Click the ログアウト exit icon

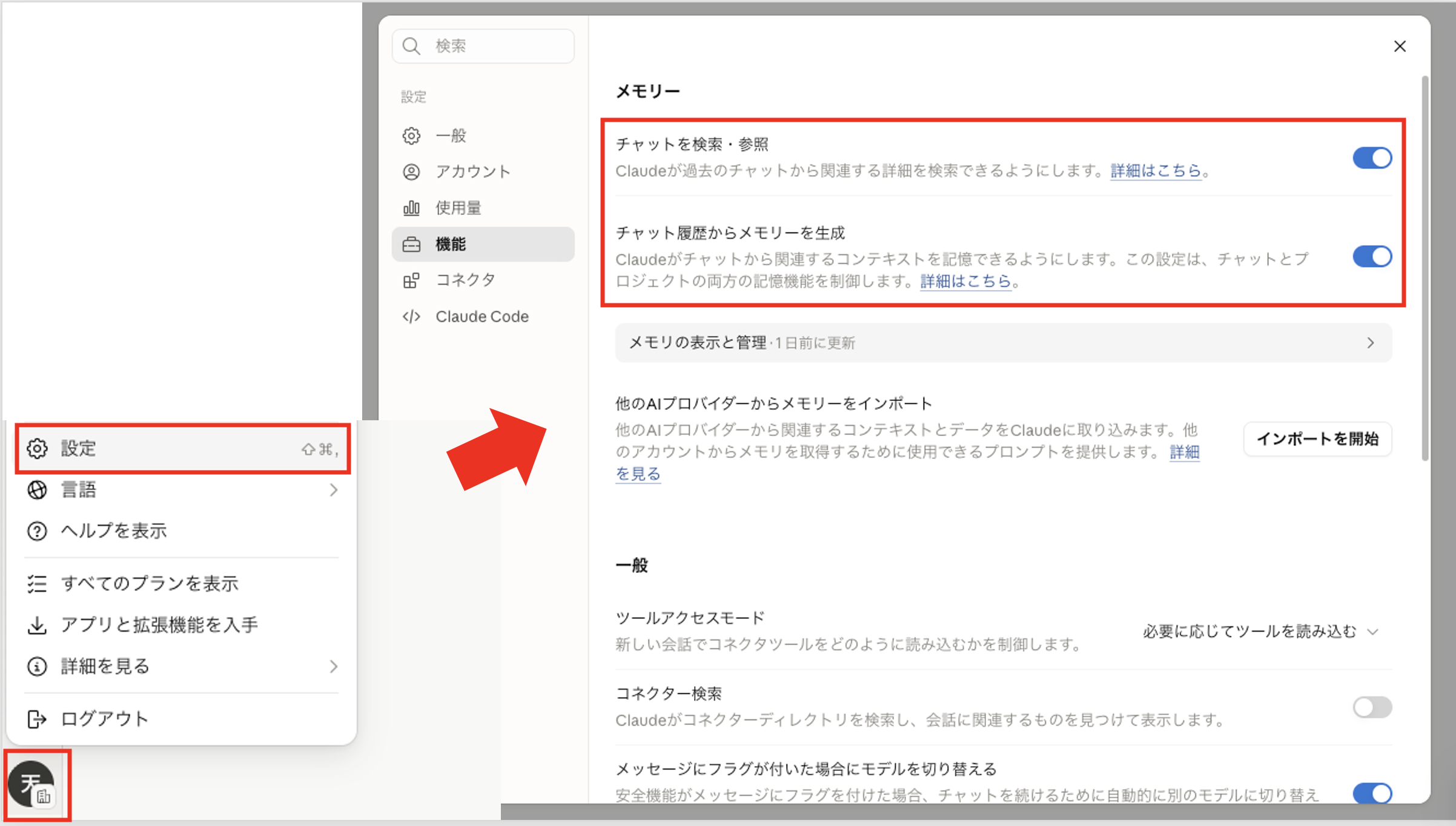[37, 719]
